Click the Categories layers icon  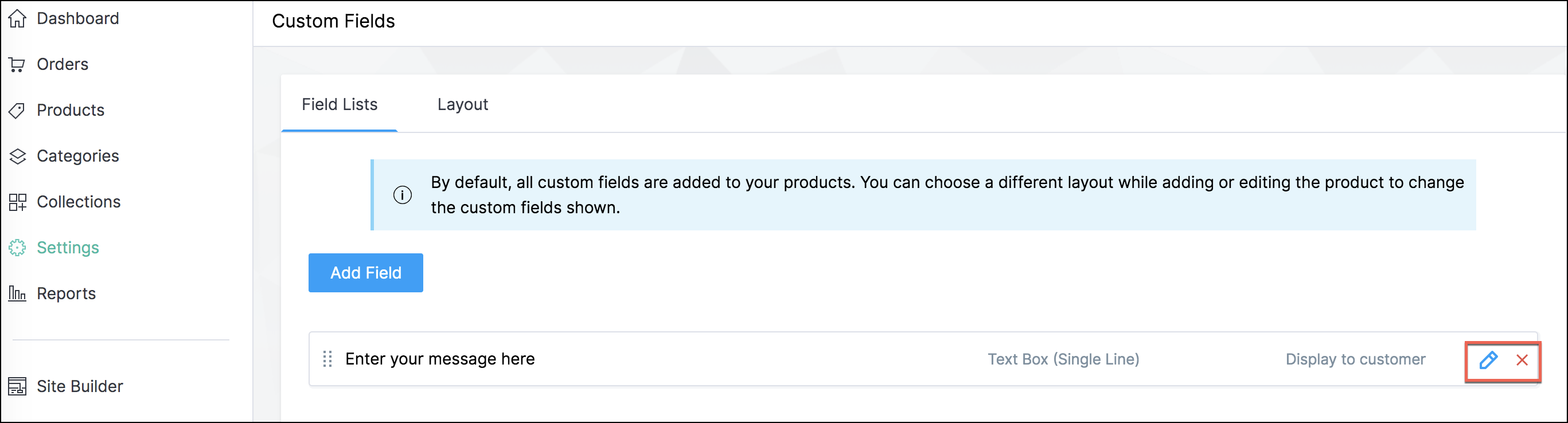[x=17, y=156]
